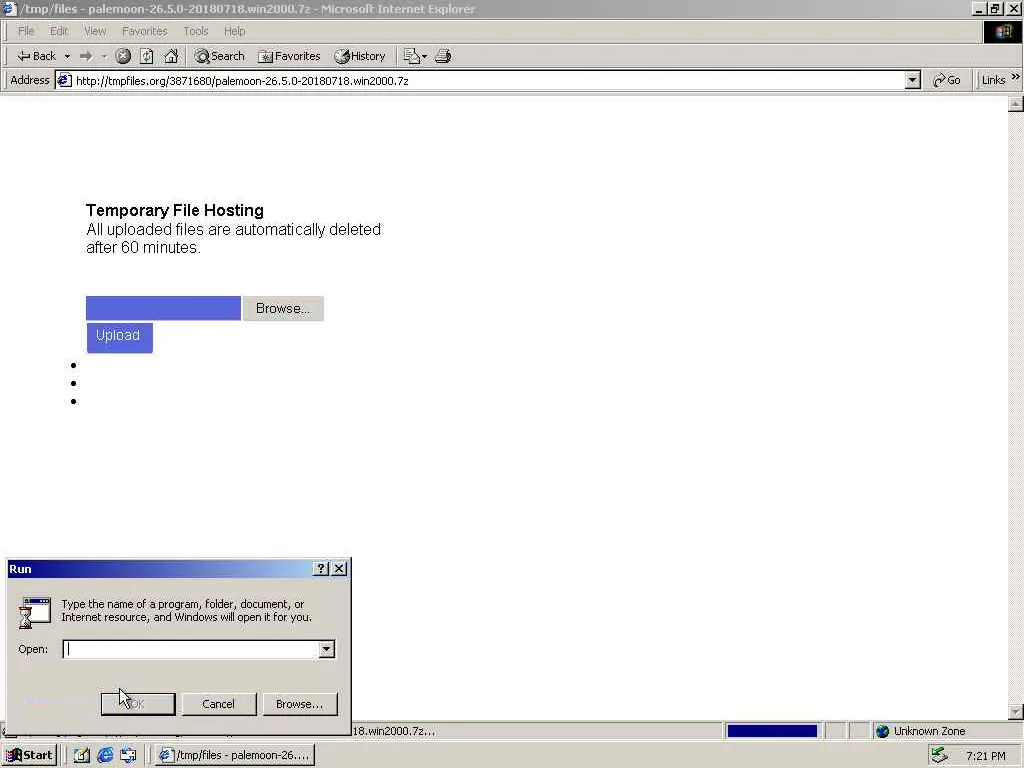Screen dimensions: 1024x768
Task: Launch Internet Explorer from Quick Launch
Action: [x=105, y=756]
